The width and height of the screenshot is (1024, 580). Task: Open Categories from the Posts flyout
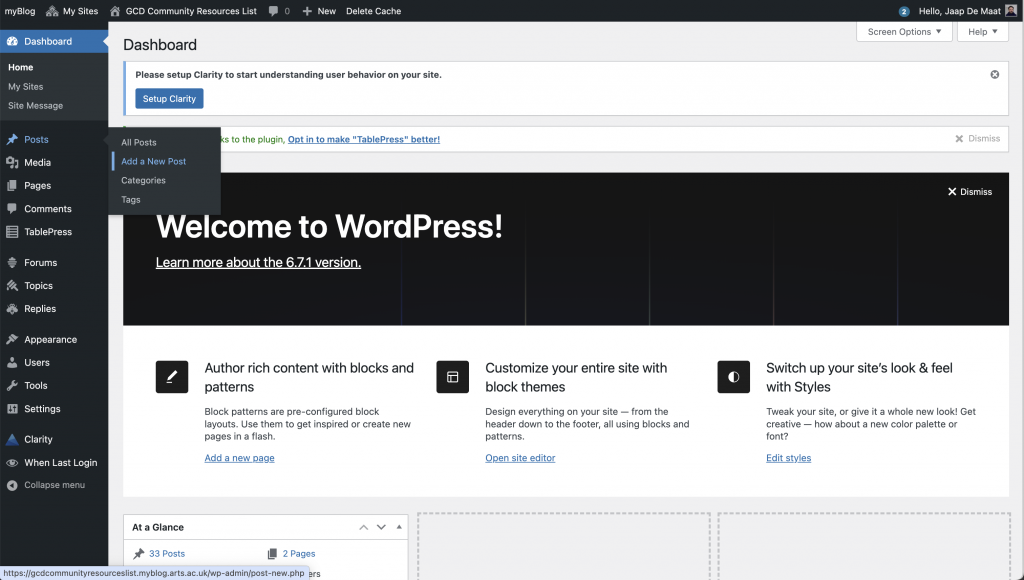click(x=143, y=180)
